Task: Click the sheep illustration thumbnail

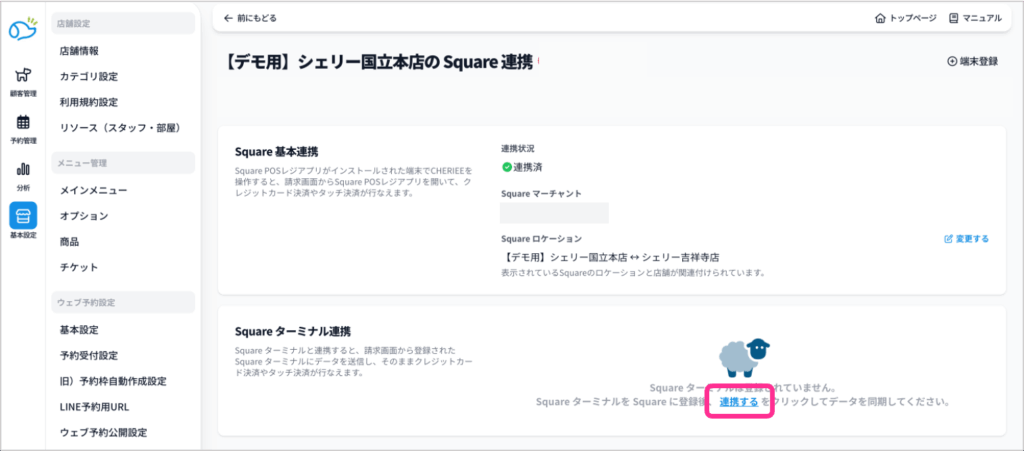Action: (x=745, y=355)
